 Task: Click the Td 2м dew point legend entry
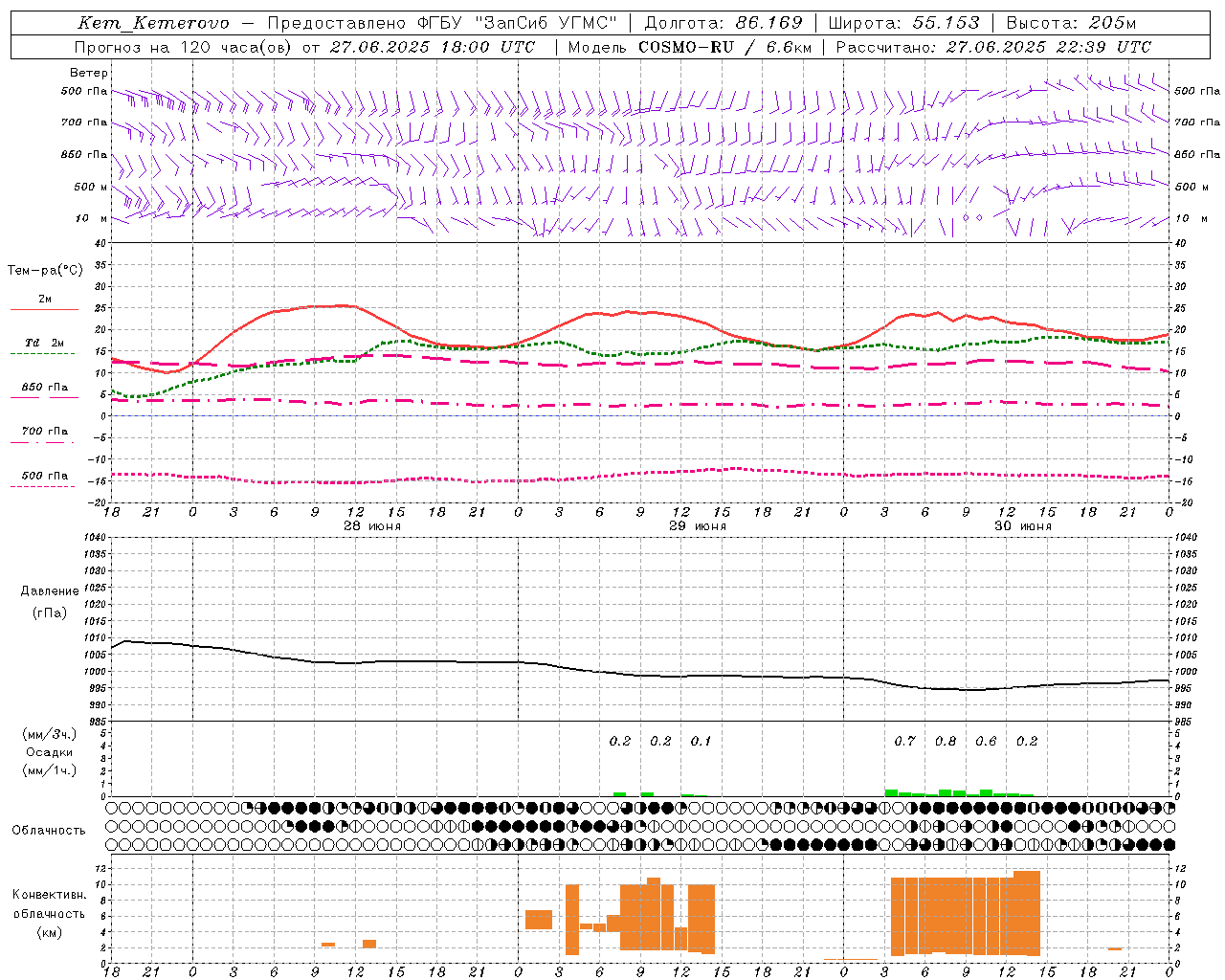(44, 343)
